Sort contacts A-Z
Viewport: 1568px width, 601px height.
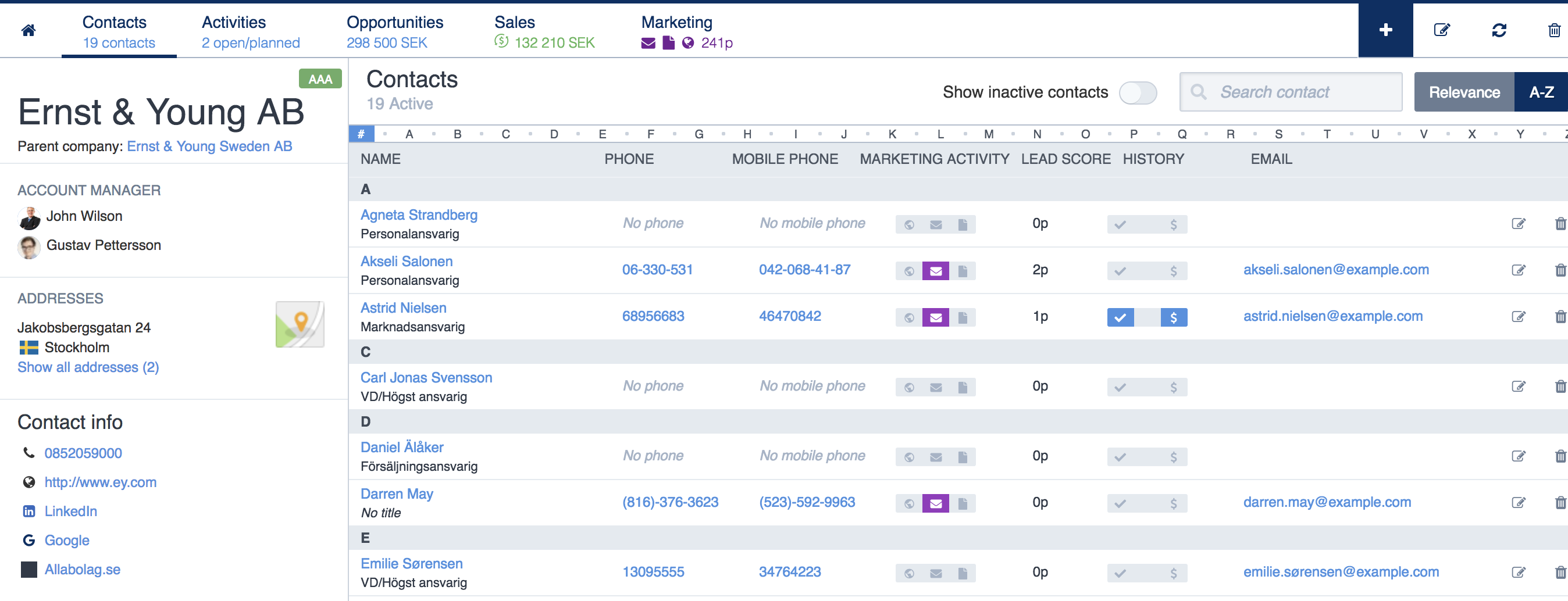[1541, 92]
